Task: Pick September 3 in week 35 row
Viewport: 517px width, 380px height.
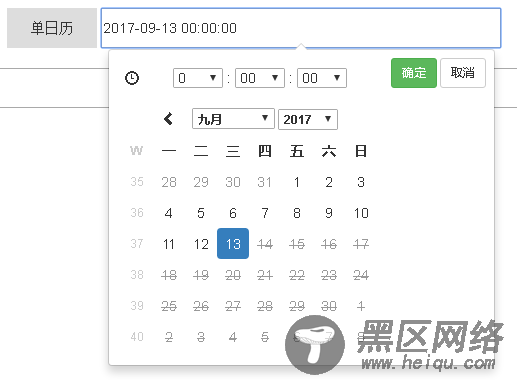Action: click(x=361, y=182)
